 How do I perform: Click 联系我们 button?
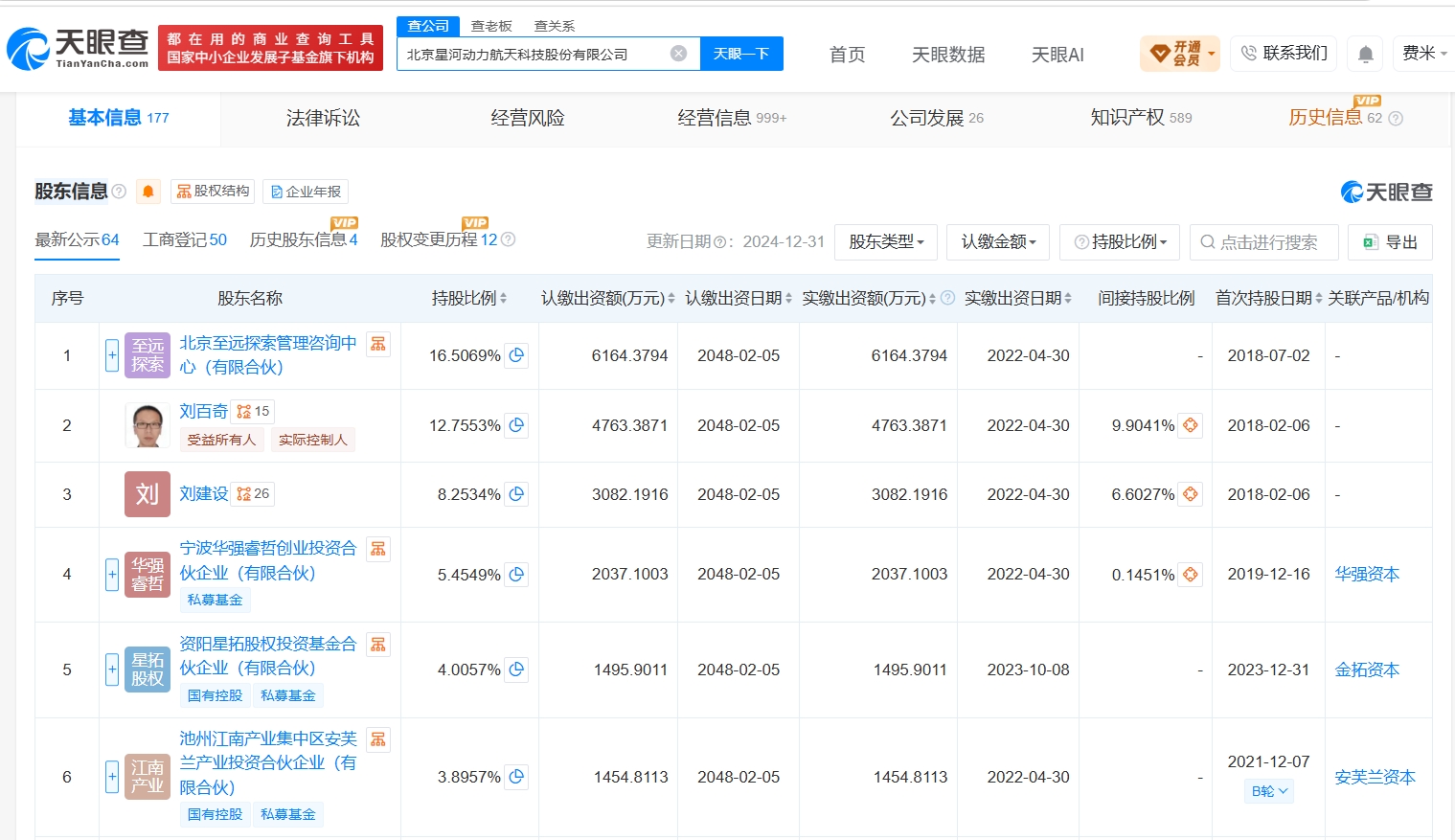[x=1284, y=54]
